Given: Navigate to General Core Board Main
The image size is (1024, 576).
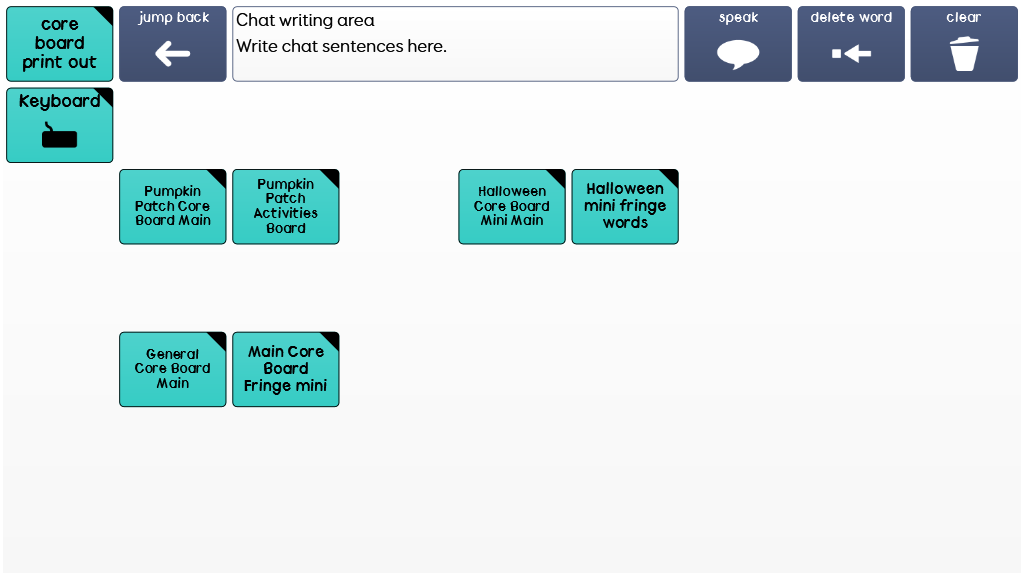Looking at the screenshot, I should 173,369.
